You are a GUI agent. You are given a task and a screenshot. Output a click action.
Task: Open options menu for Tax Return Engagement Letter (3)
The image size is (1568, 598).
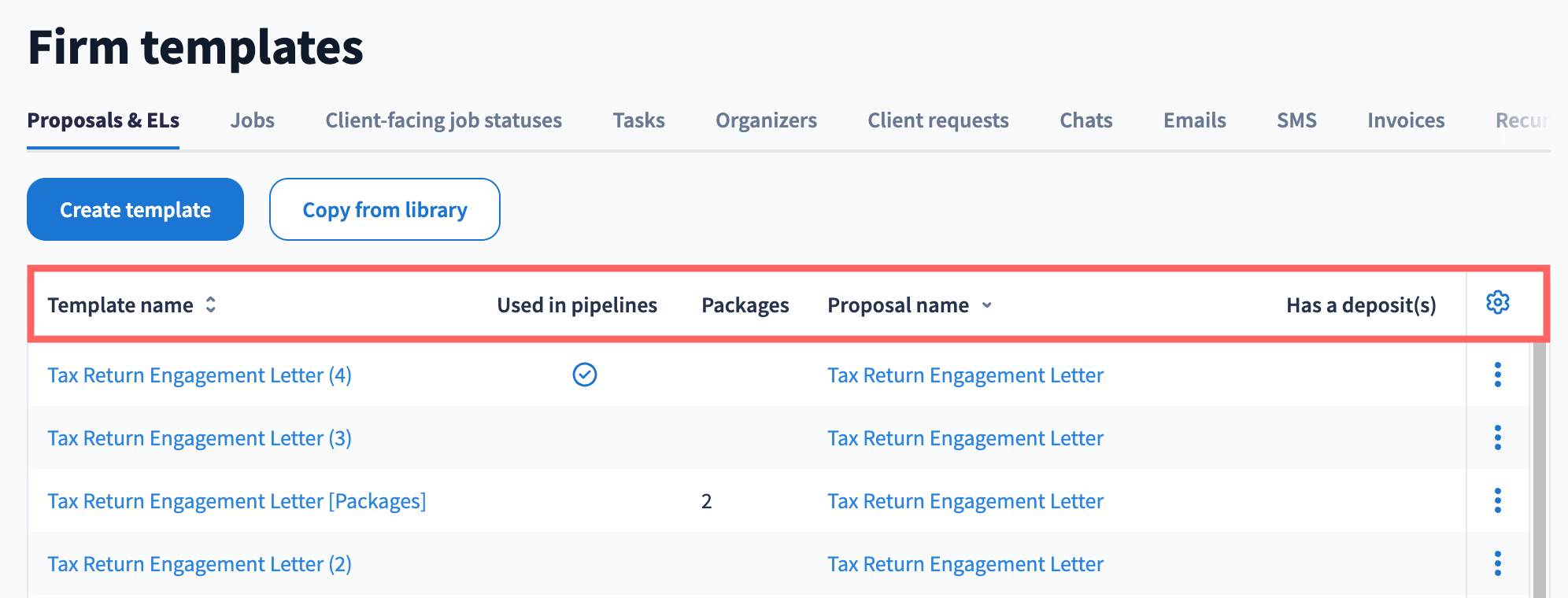[x=1497, y=437]
